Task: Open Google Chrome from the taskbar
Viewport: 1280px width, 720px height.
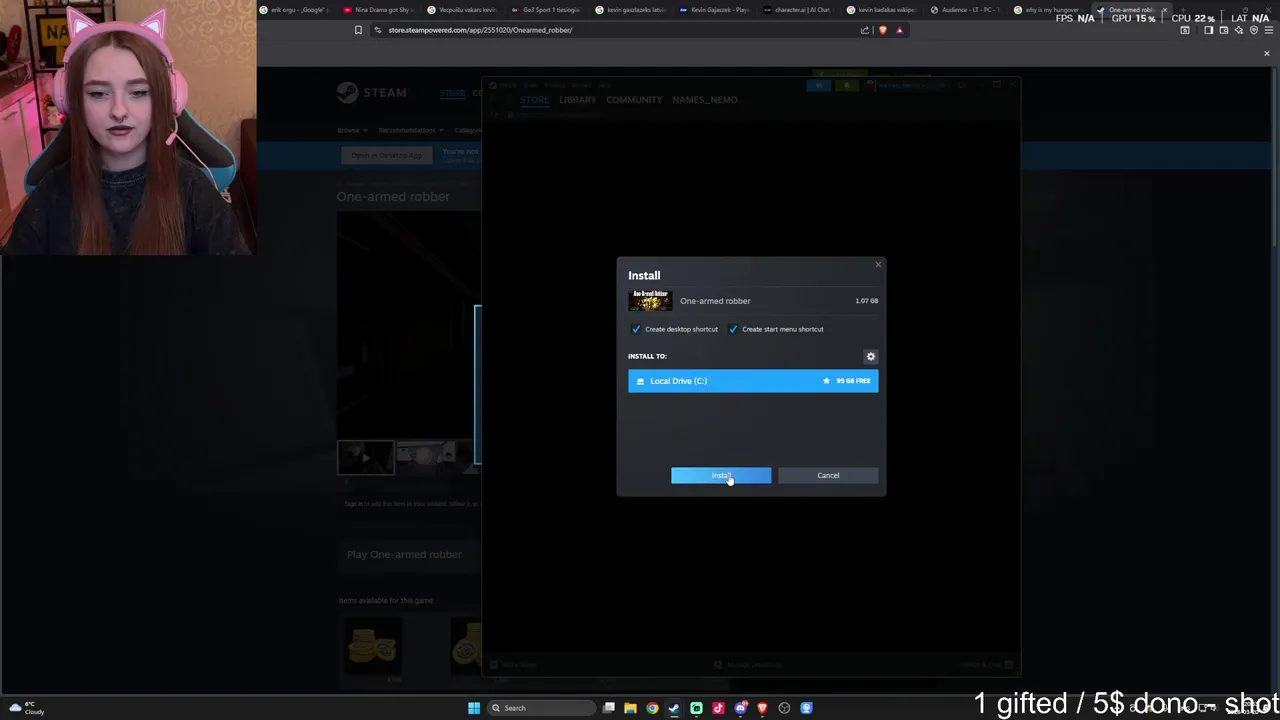Action: [x=652, y=708]
